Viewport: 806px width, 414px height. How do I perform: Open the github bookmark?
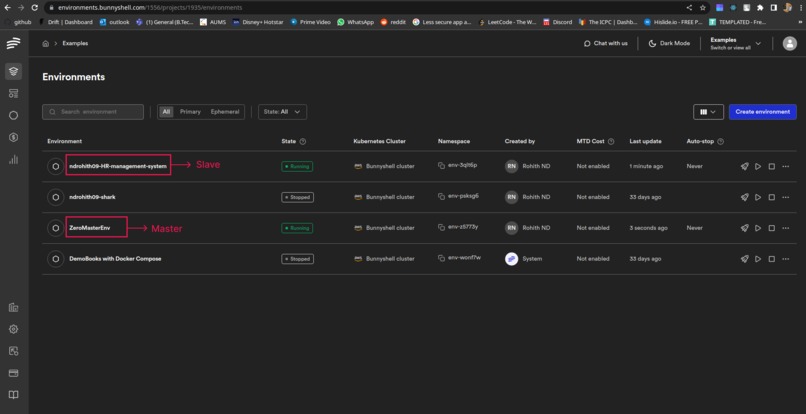(x=18, y=22)
